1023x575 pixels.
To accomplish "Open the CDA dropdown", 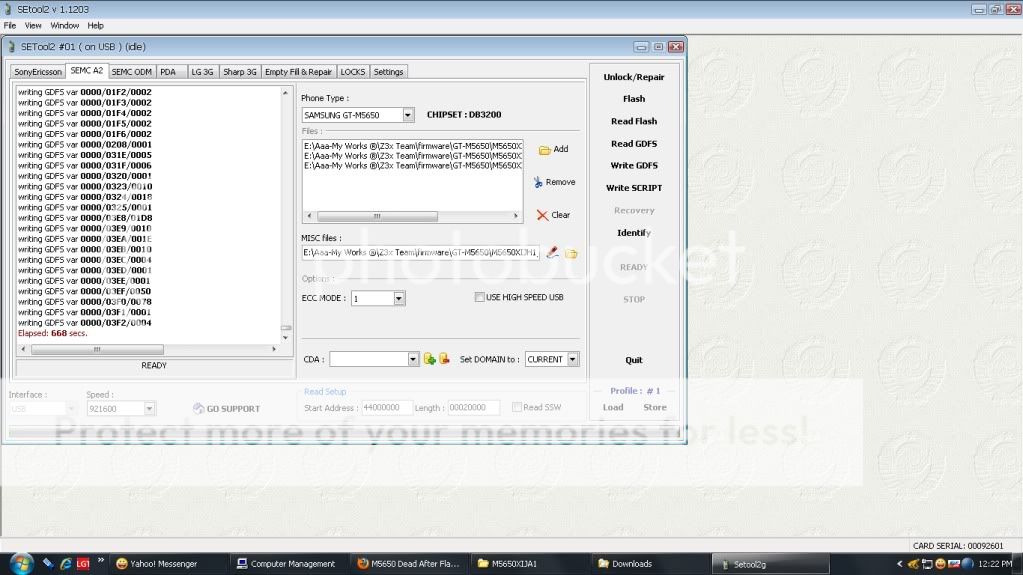I will coord(413,359).
